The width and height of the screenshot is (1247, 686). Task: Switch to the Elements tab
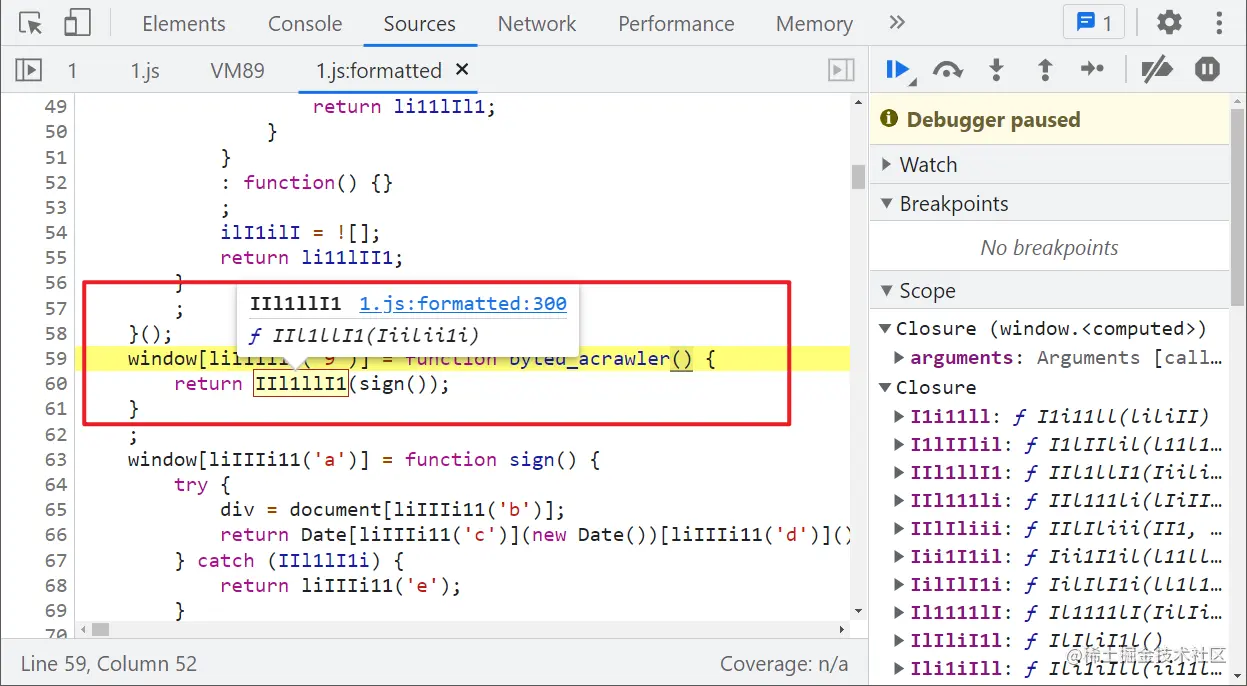pos(184,24)
